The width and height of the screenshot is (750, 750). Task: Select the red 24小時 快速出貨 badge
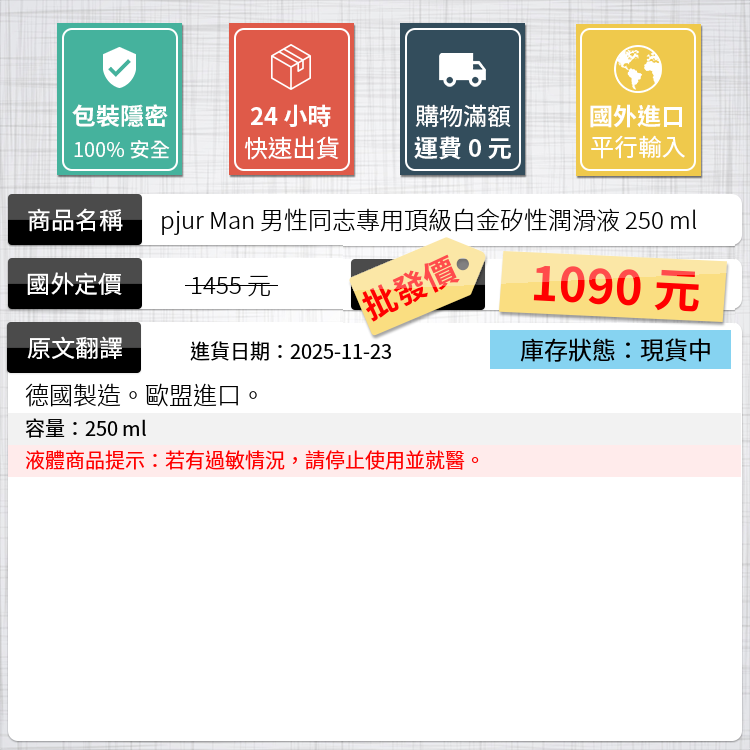coord(292,99)
